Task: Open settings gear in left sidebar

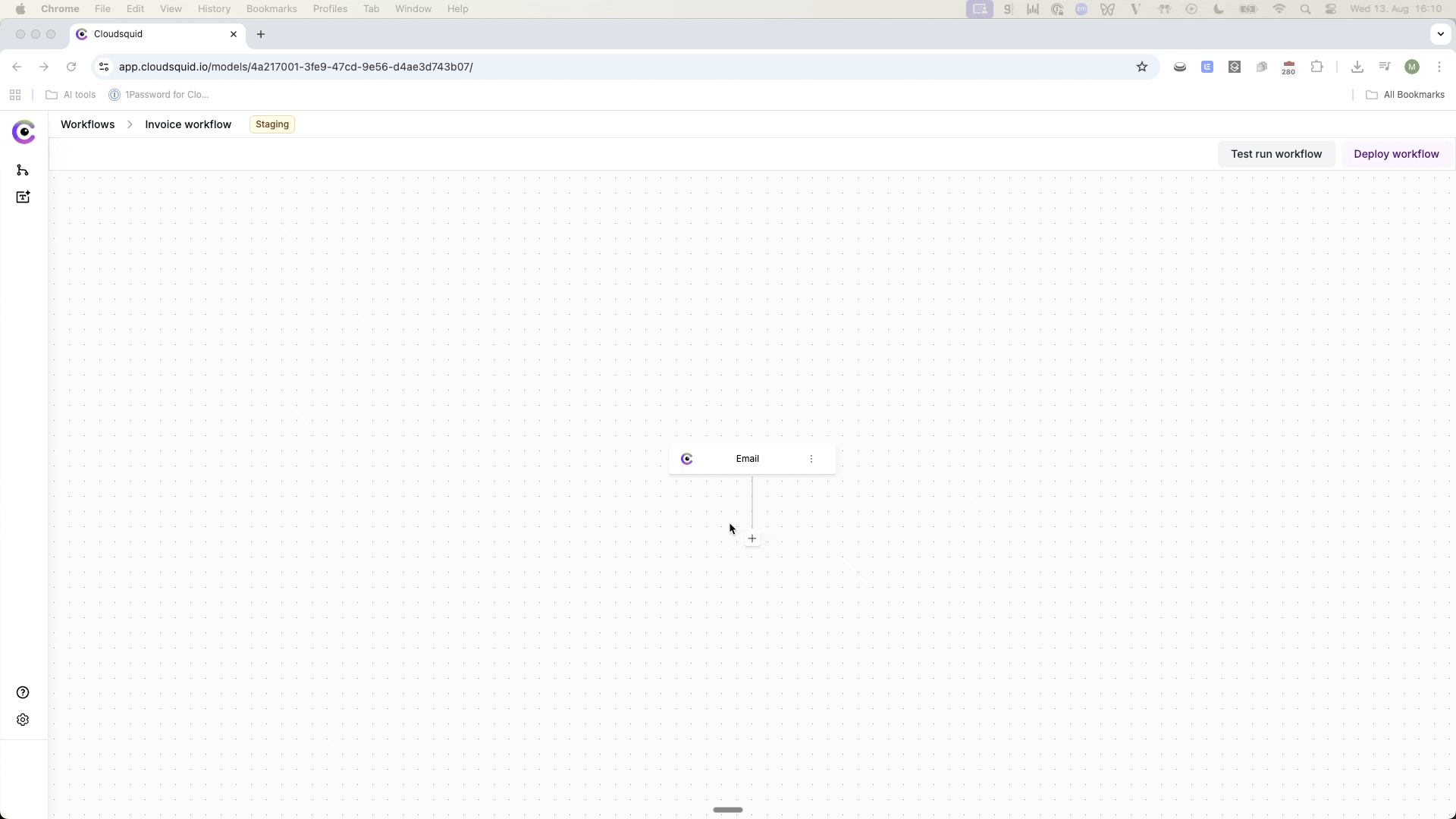Action: tap(23, 720)
